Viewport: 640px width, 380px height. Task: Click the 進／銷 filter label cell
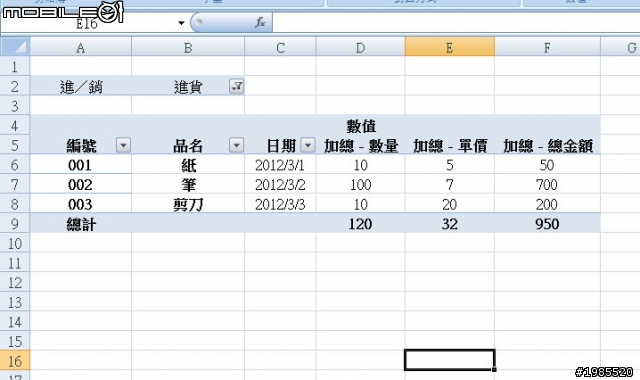point(80,86)
